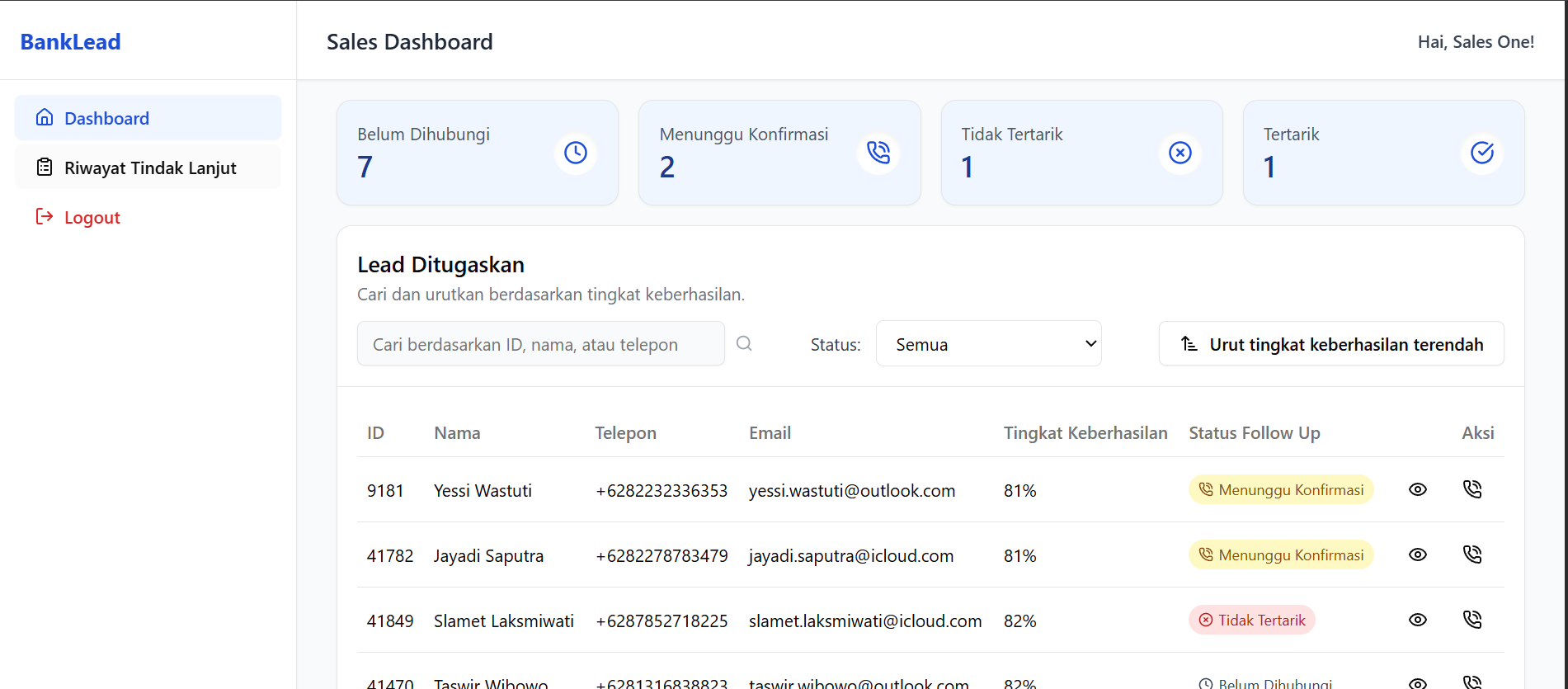Click the X-circle icon in Tidak Tertarik card
This screenshot has height=689, width=1568.
point(1180,153)
